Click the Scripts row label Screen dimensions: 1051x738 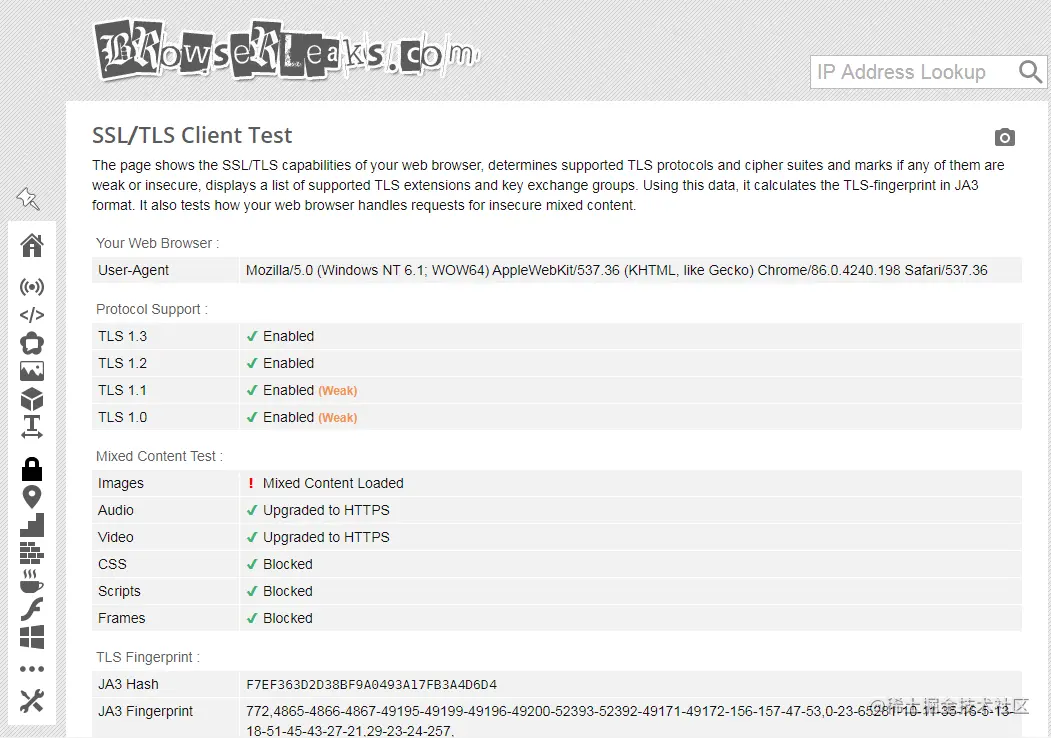tap(119, 591)
